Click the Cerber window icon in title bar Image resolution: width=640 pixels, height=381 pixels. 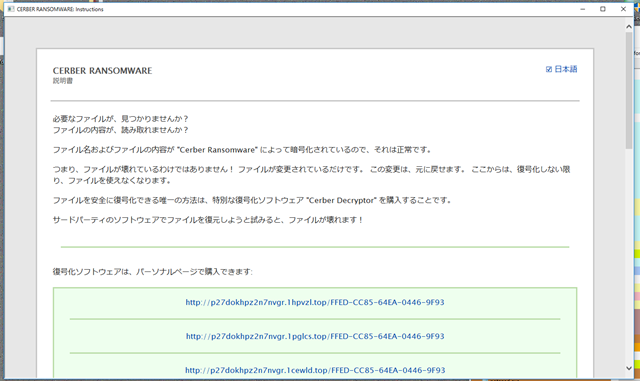point(11,9)
